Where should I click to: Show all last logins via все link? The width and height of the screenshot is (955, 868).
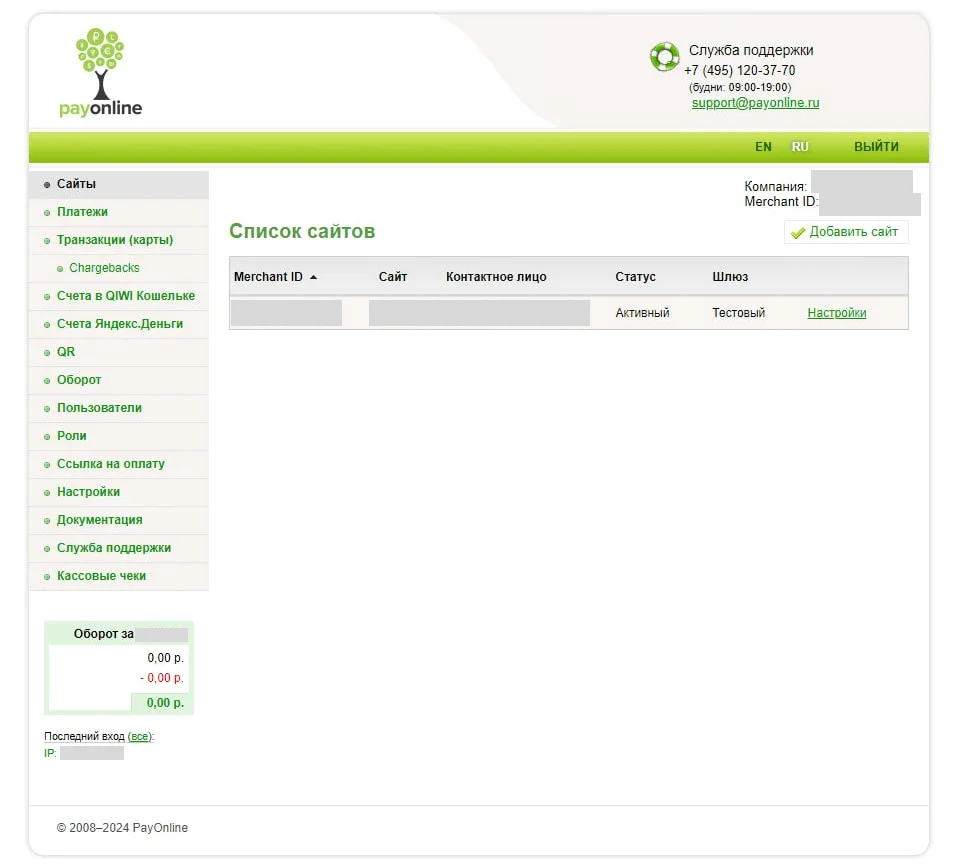click(139, 736)
